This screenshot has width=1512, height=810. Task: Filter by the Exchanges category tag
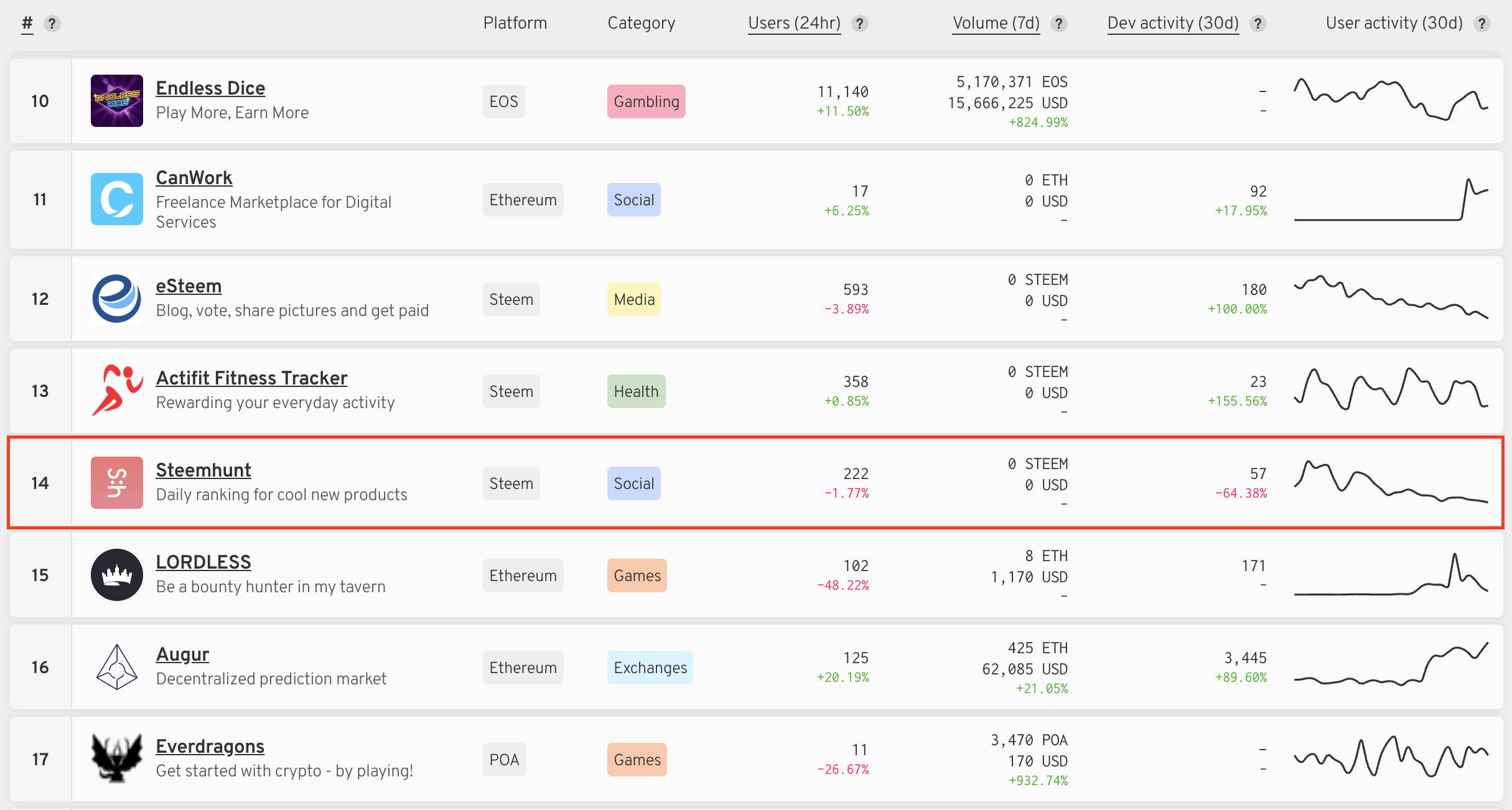click(650, 668)
